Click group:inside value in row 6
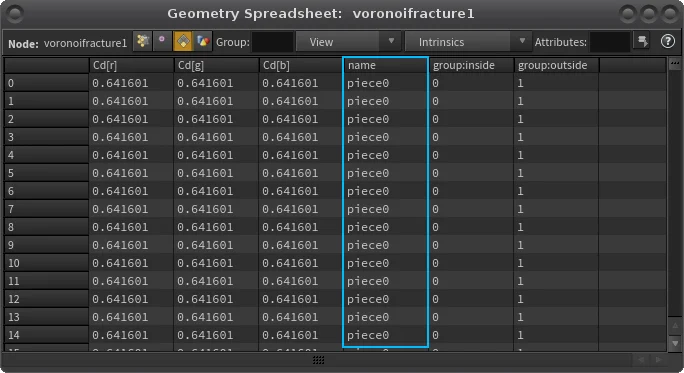Image resolution: width=684 pixels, height=373 pixels. [x=435, y=191]
